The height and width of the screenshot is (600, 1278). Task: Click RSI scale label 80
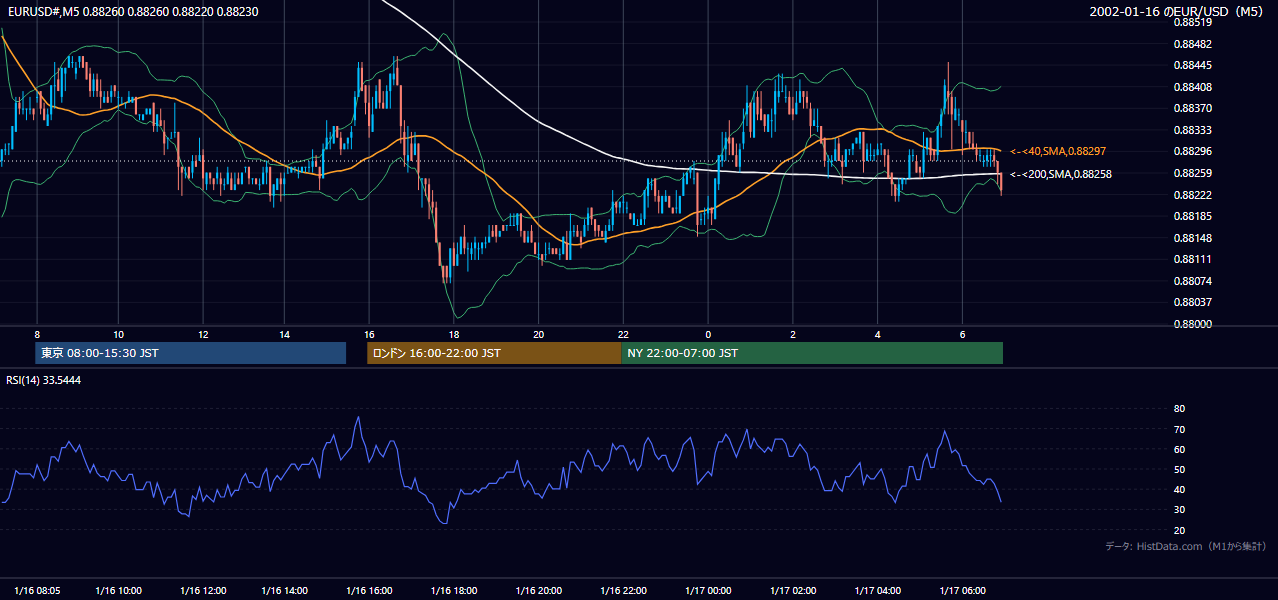tap(1179, 409)
